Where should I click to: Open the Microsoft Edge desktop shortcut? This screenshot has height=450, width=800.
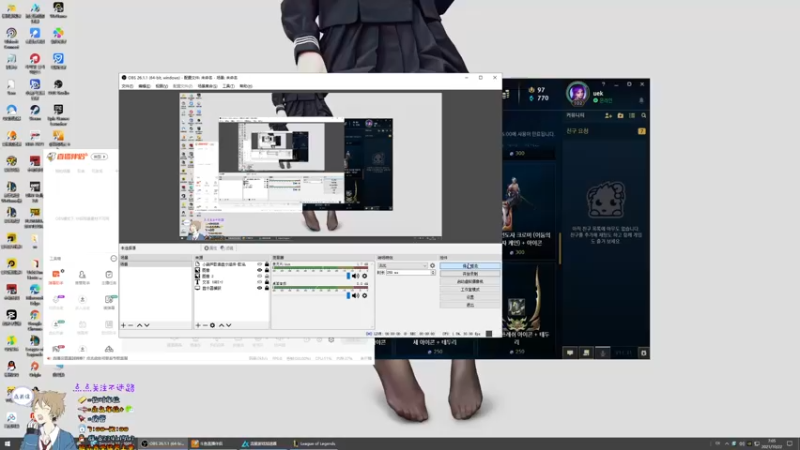35,293
